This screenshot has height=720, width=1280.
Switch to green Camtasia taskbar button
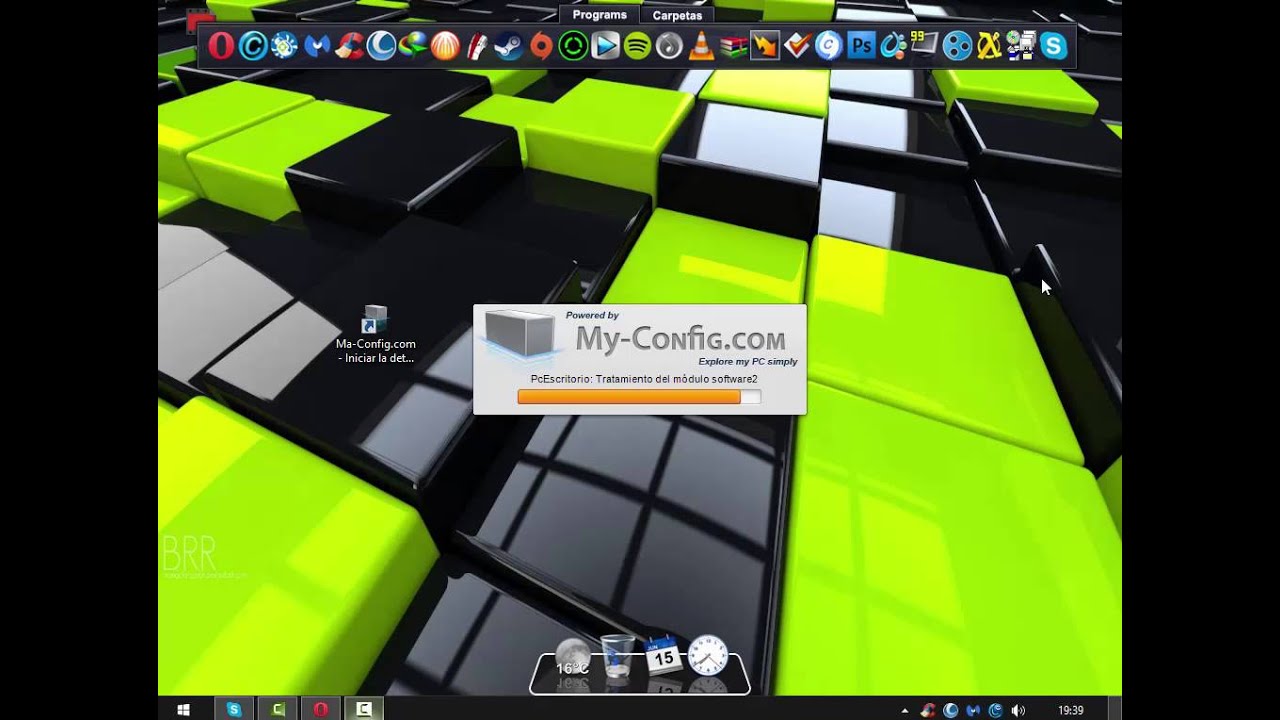pos(278,709)
